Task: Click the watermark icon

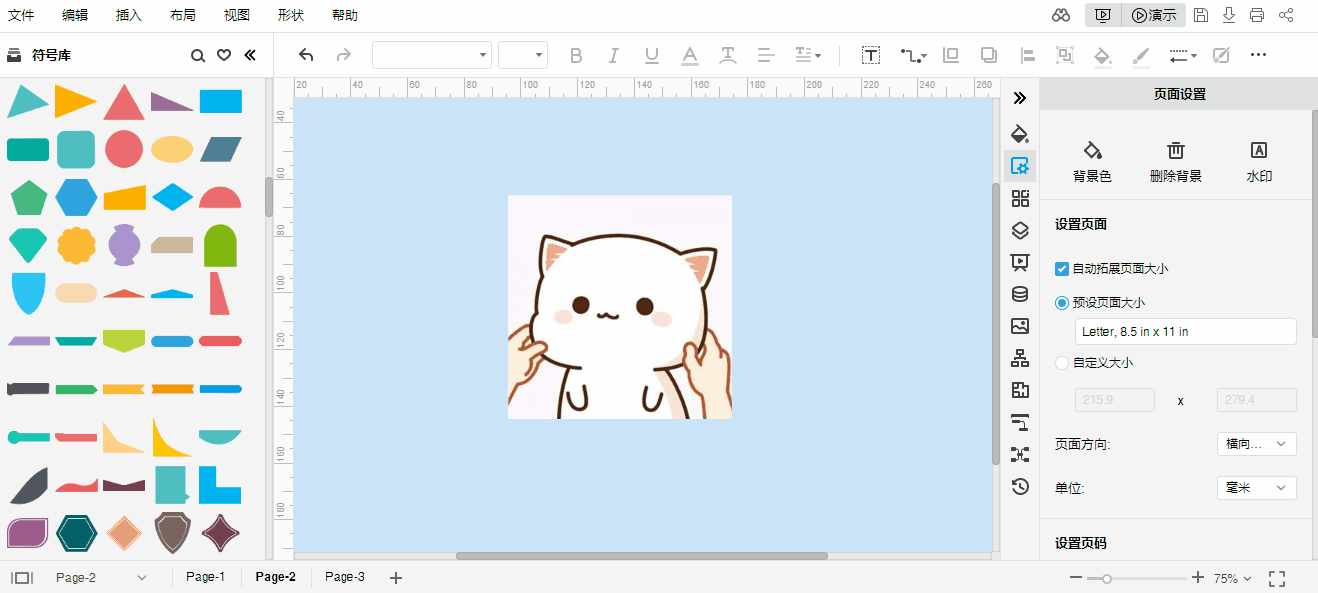Action: [x=1259, y=151]
